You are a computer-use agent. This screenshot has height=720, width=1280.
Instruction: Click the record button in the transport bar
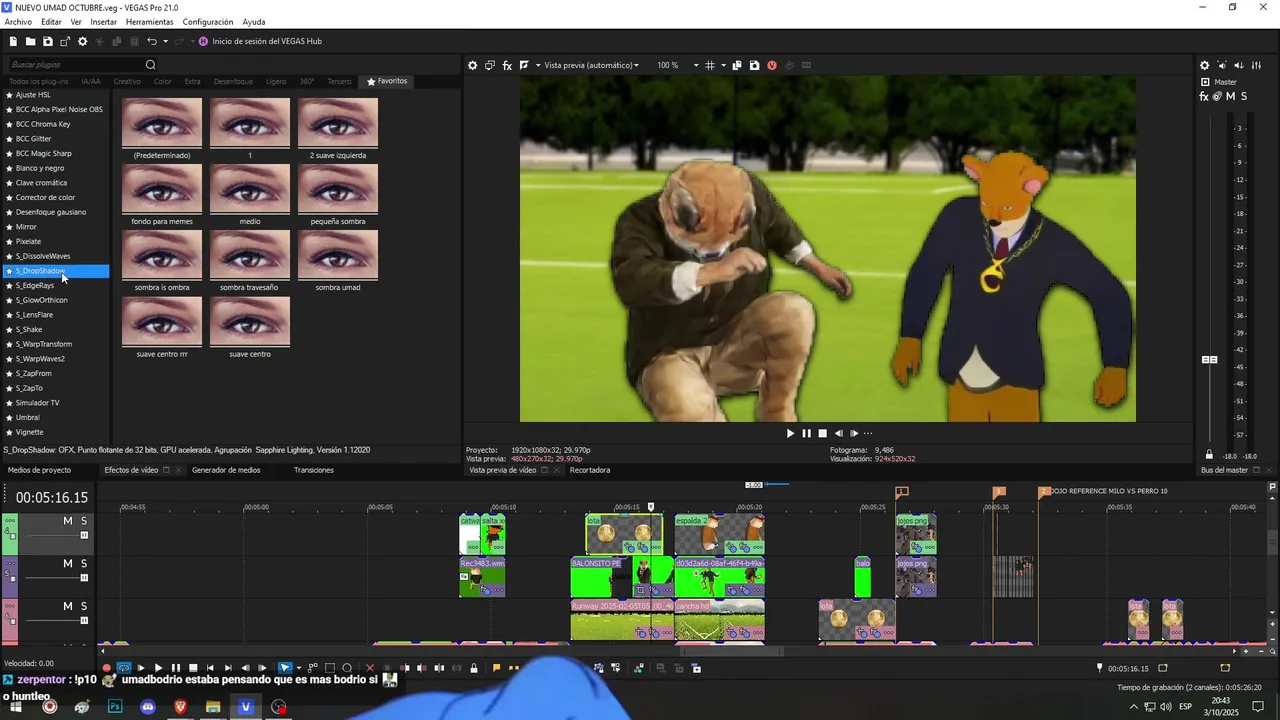[x=107, y=668]
